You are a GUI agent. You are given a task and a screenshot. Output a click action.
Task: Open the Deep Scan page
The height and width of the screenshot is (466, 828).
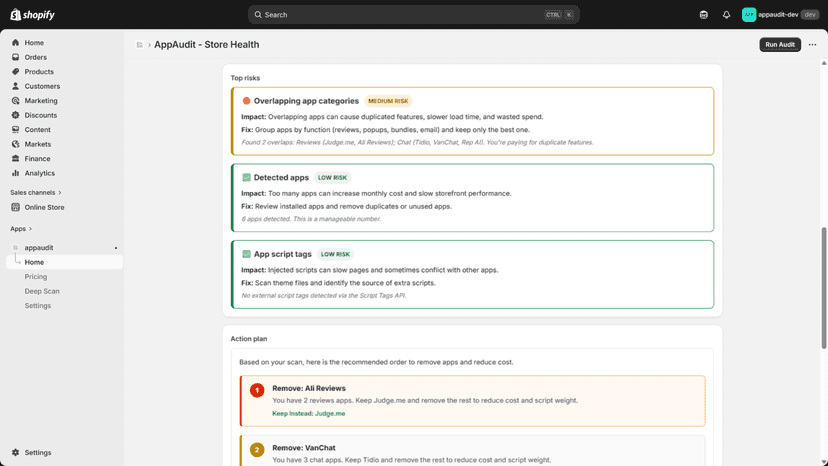42,291
